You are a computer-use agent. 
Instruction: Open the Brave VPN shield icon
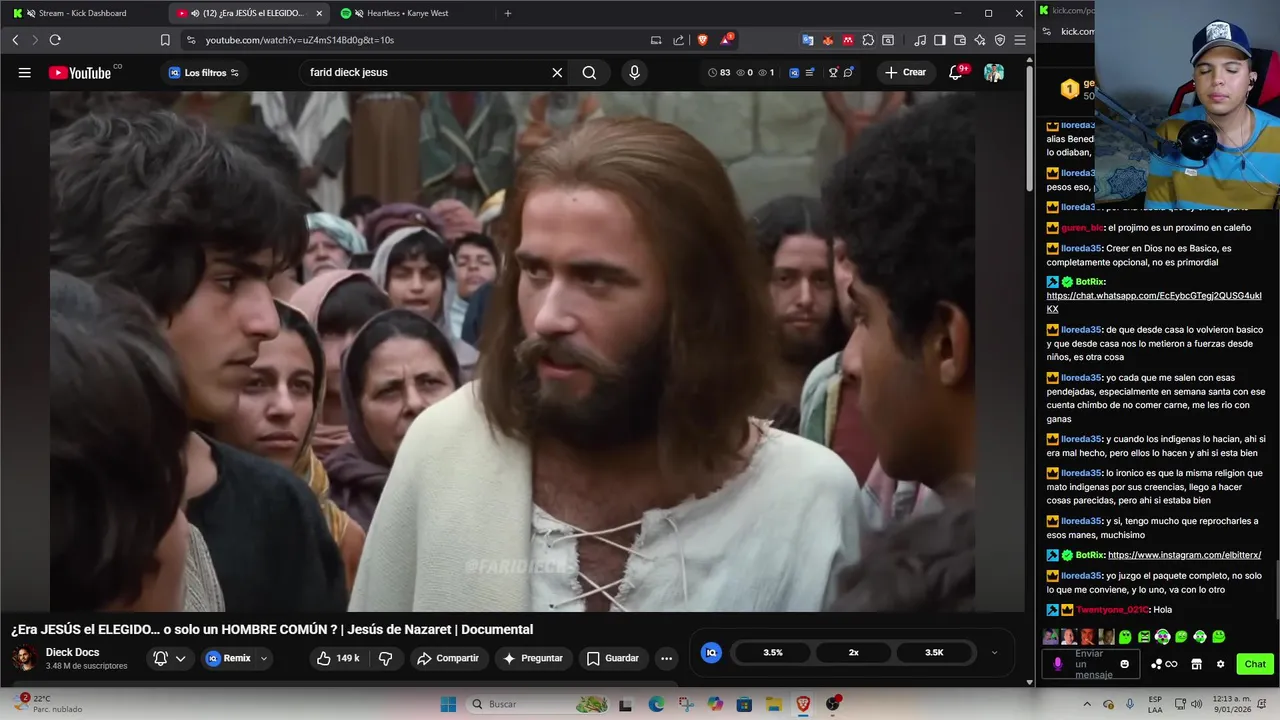(1000, 40)
